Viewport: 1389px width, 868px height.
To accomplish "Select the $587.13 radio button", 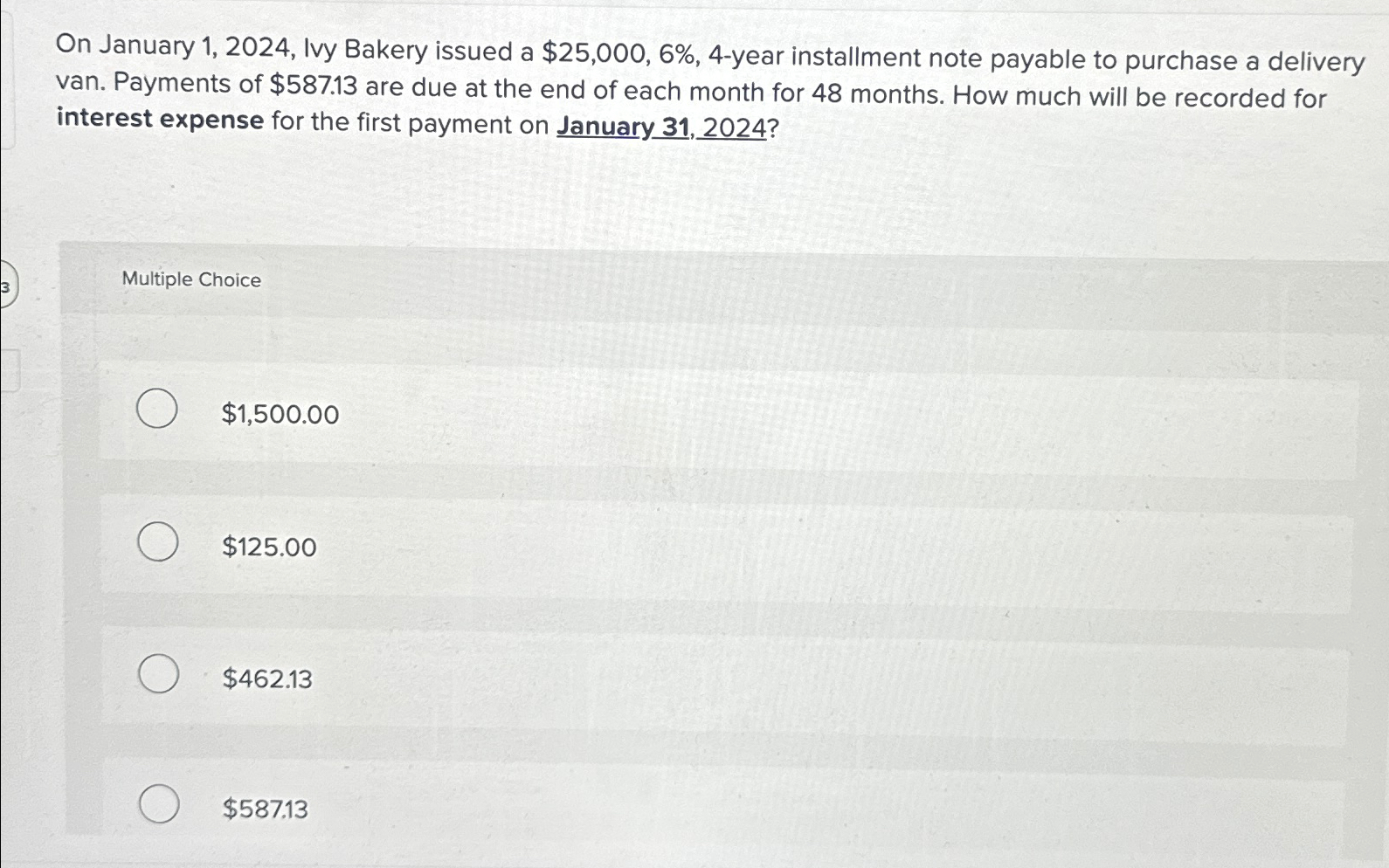I will coord(158,803).
